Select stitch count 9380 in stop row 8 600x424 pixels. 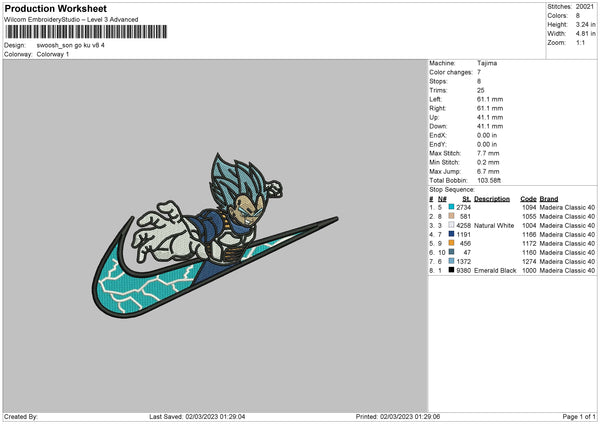point(464,271)
